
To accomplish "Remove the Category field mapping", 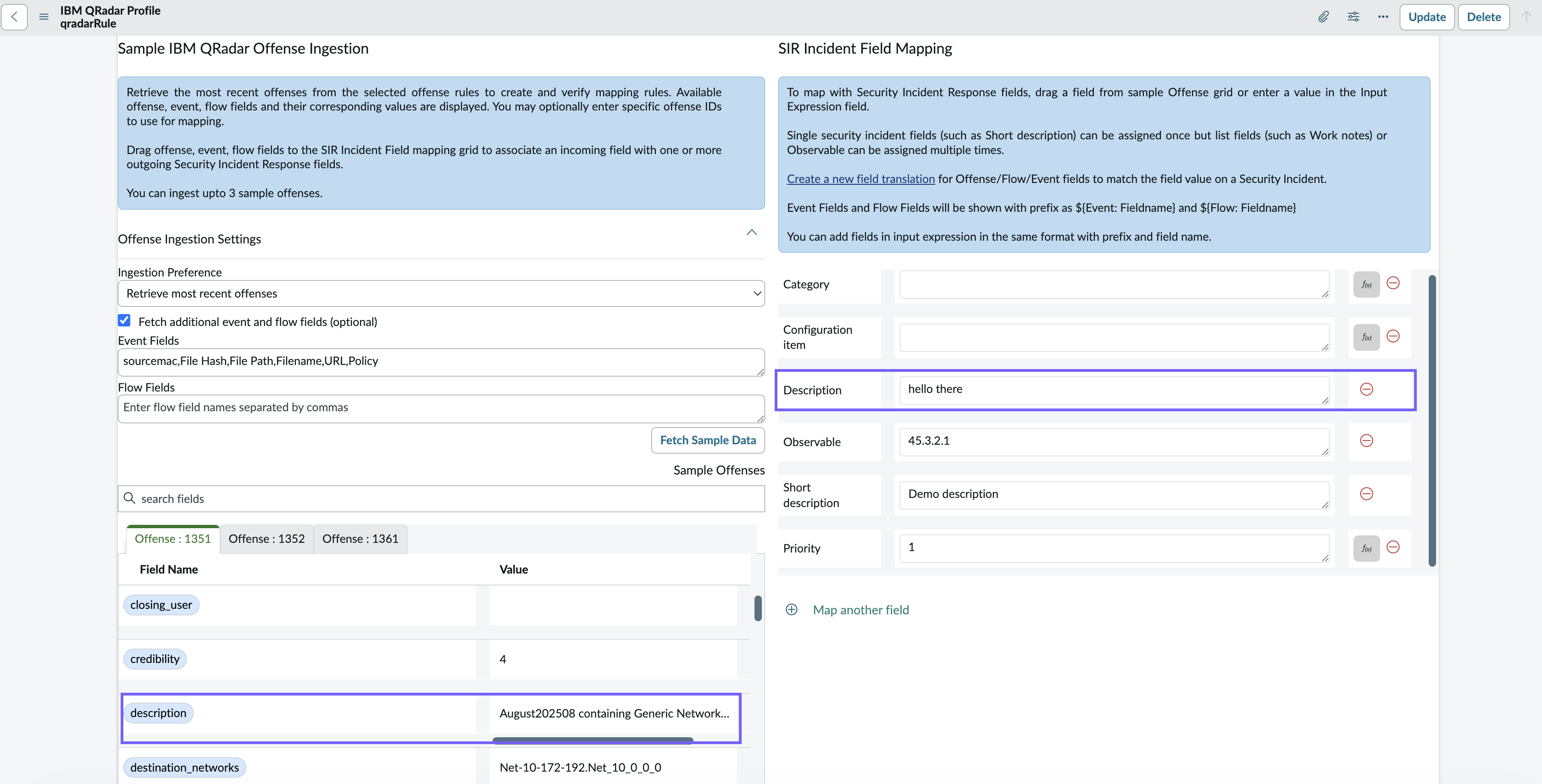I will [1393, 283].
